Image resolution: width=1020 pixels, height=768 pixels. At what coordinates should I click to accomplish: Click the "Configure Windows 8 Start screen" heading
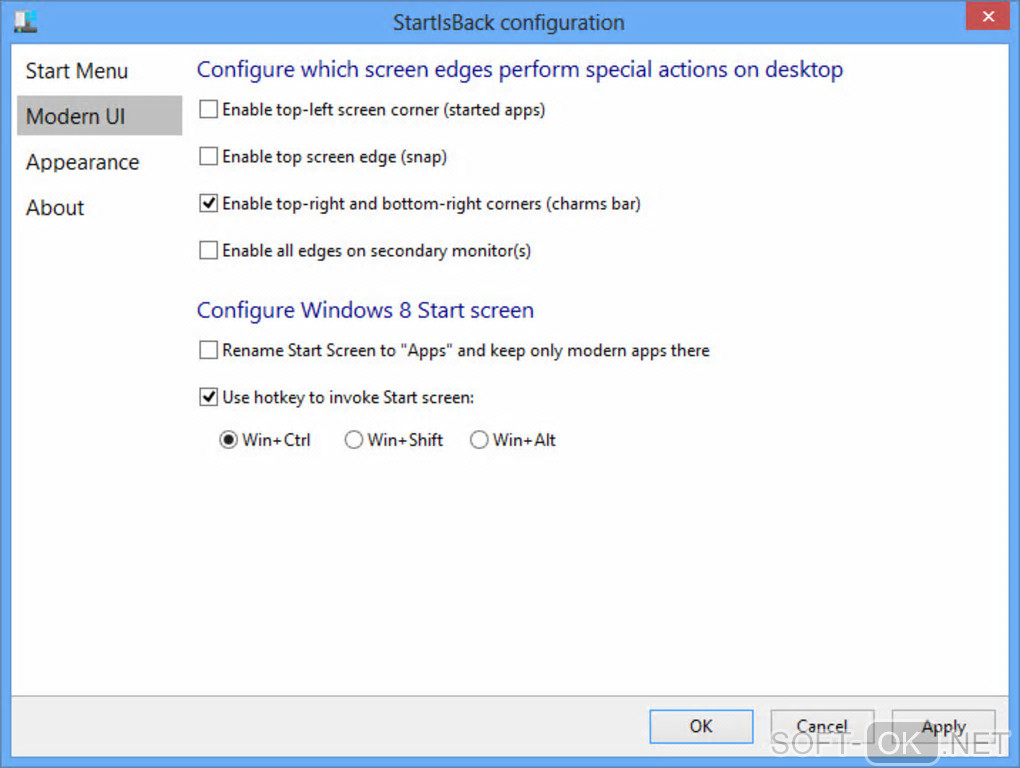(x=365, y=310)
